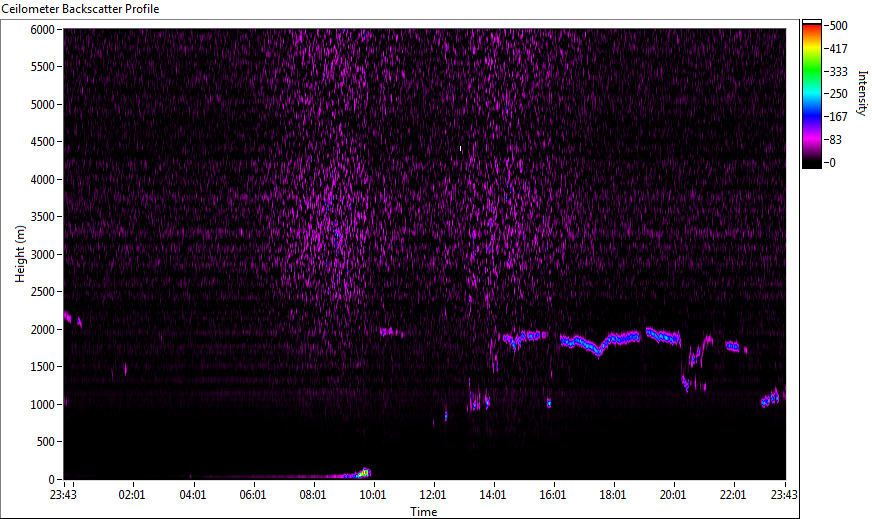
Task: Click the Ceilometer Backscatter Profile title
Action: [81, 9]
